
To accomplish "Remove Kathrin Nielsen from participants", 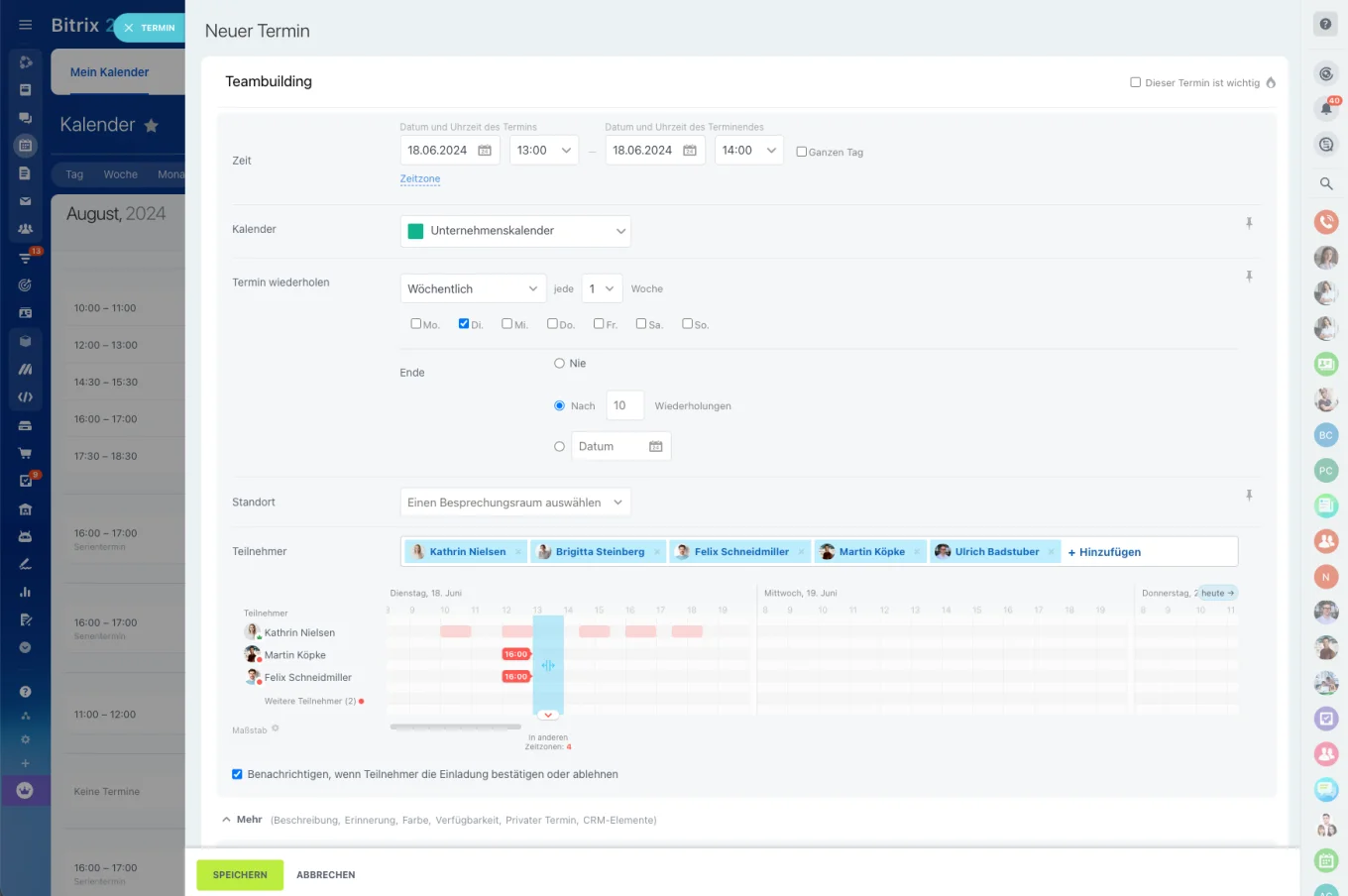I will [x=517, y=552].
